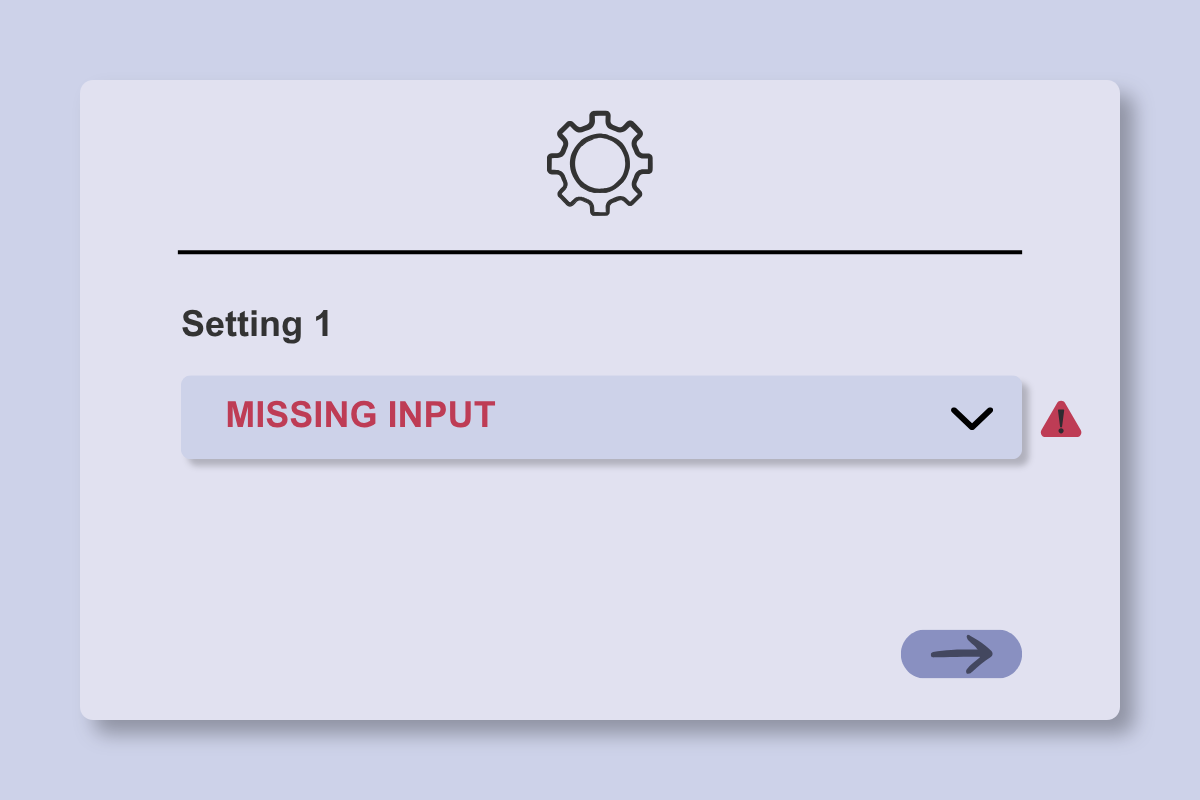Show the error details via exclamation icon
Screen dimensions: 1200x800
tap(1061, 419)
